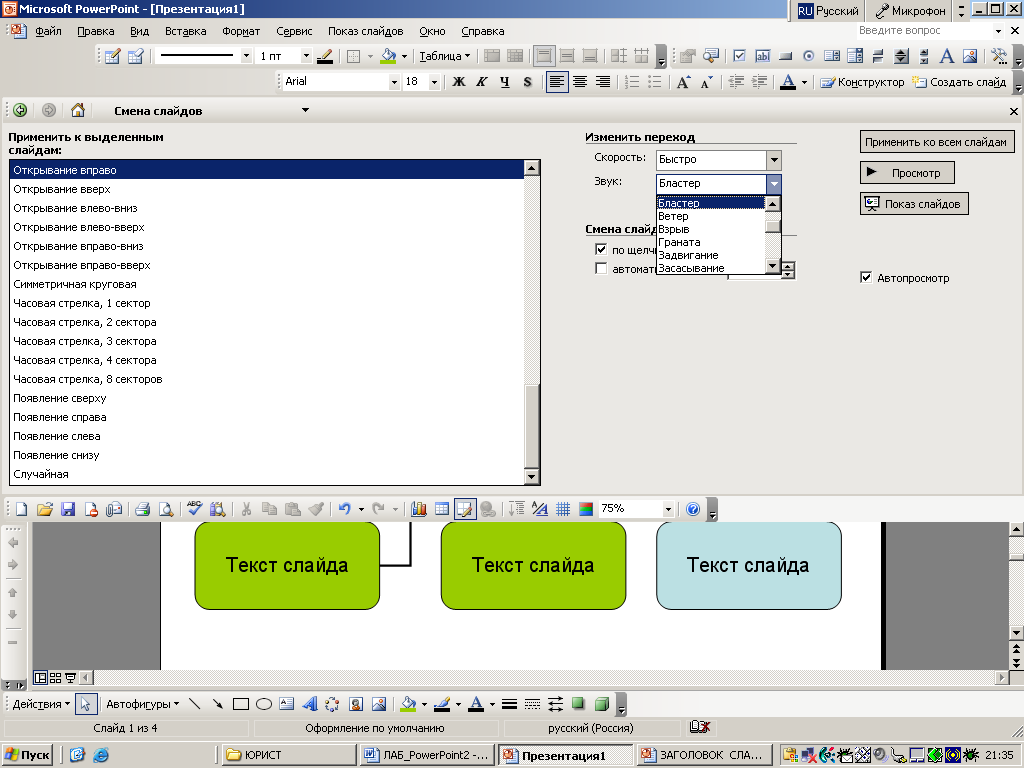
Task: Activate the Select Objects pointer tool
Action: point(86,704)
